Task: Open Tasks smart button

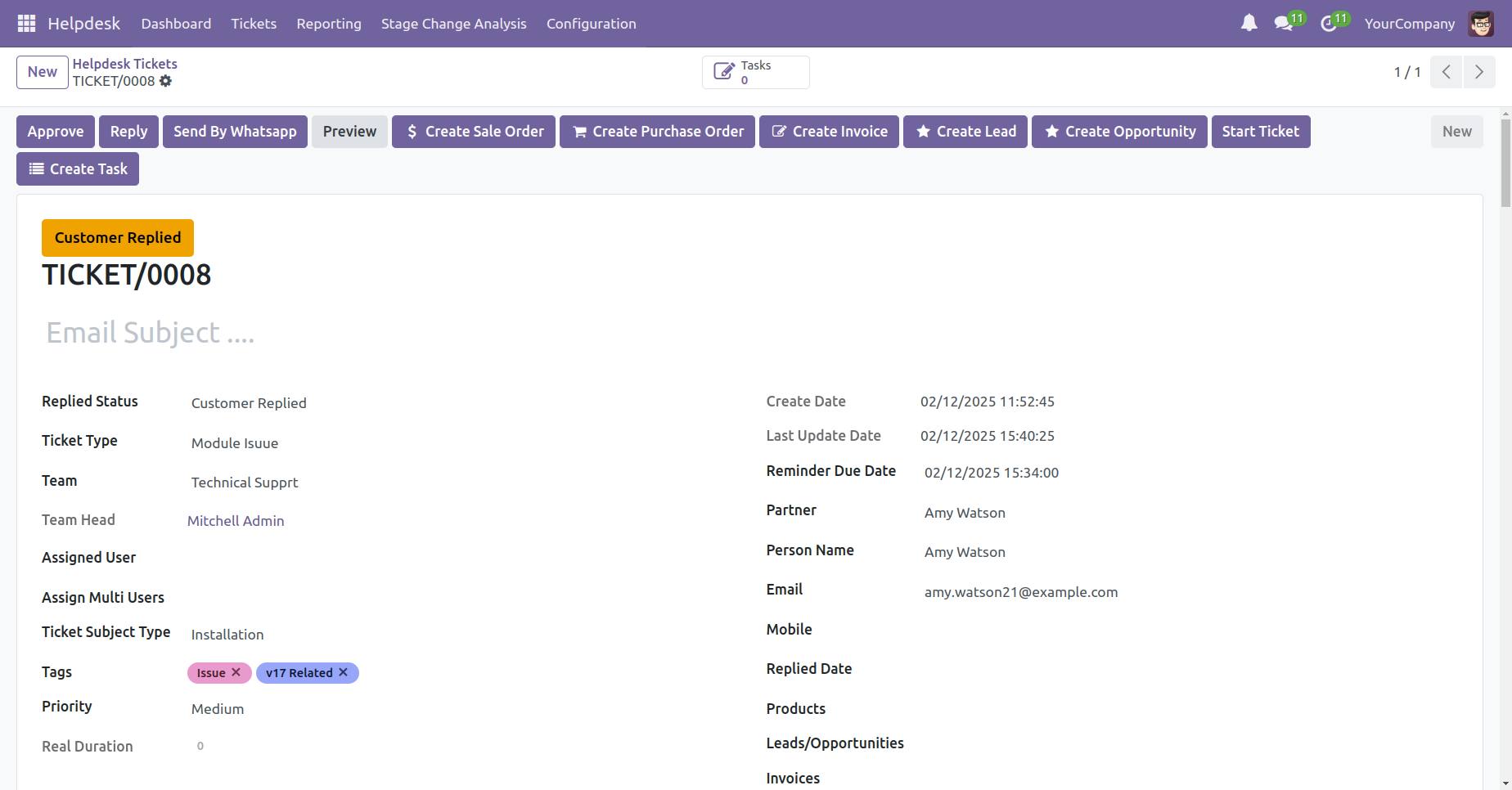Action: tap(756, 72)
